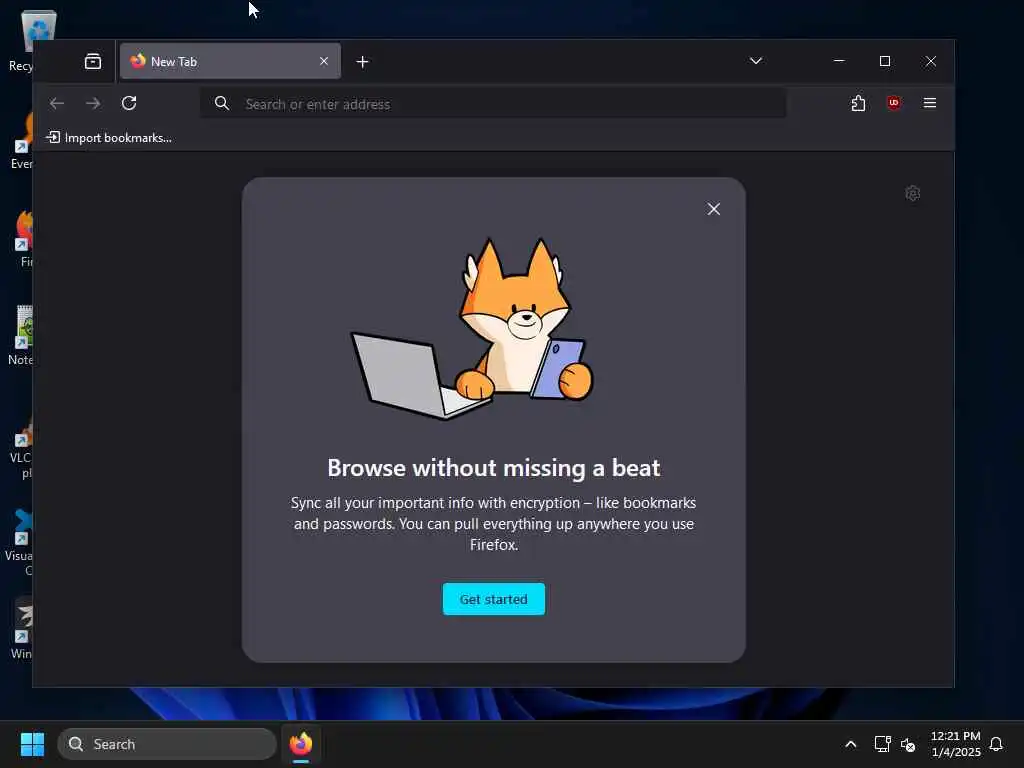
Task: Switch to the New Tab tab
Action: click(230, 61)
